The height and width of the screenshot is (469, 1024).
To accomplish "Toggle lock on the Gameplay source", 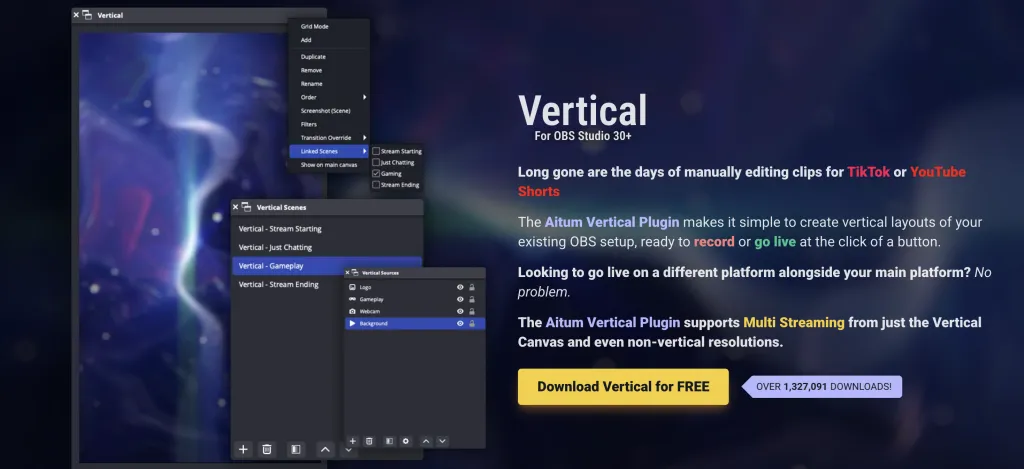I will [472, 299].
